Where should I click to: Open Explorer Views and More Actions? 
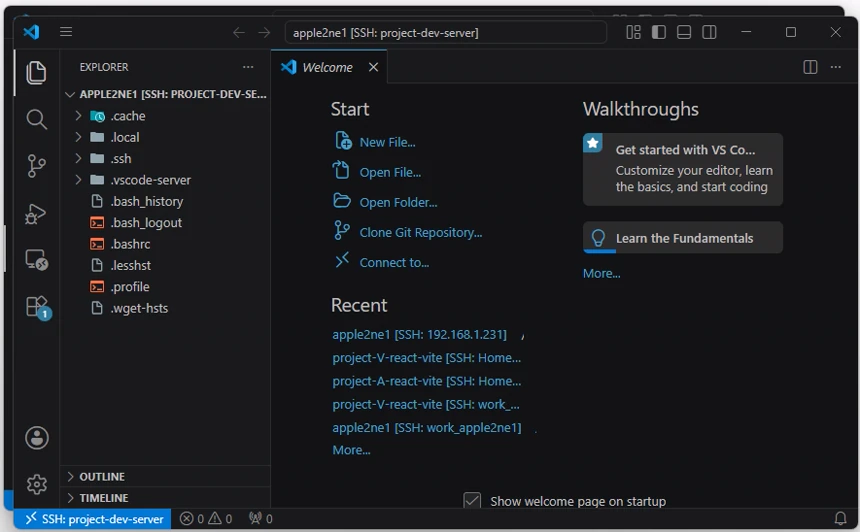(x=248, y=67)
